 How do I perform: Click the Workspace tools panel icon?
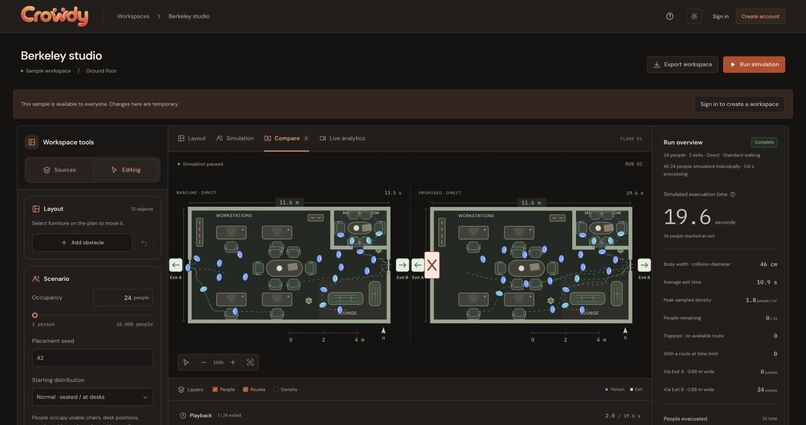click(x=32, y=142)
